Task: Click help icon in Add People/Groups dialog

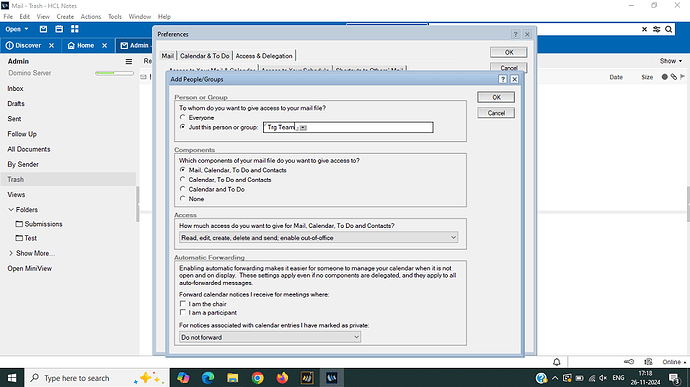Action: click(503, 79)
